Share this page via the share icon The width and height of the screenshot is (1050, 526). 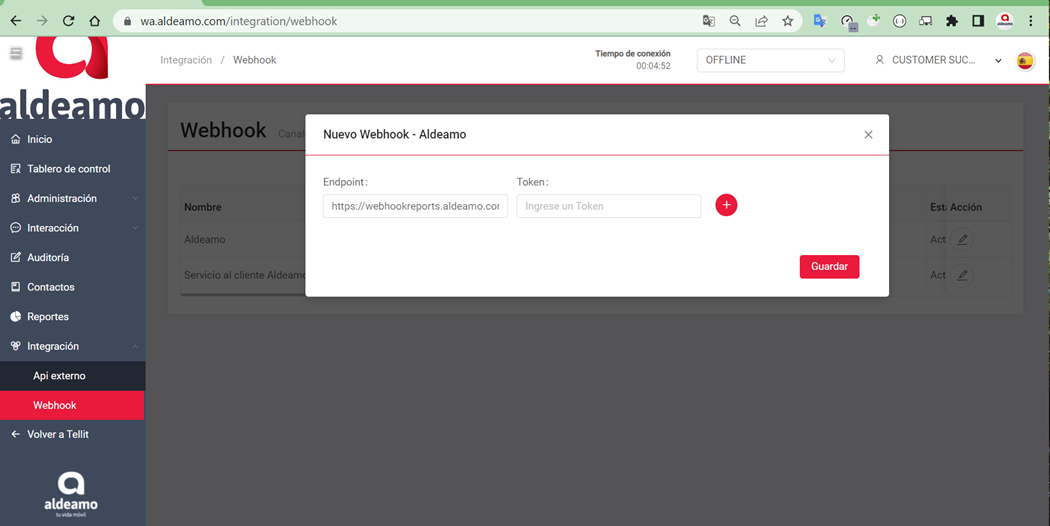click(761, 21)
